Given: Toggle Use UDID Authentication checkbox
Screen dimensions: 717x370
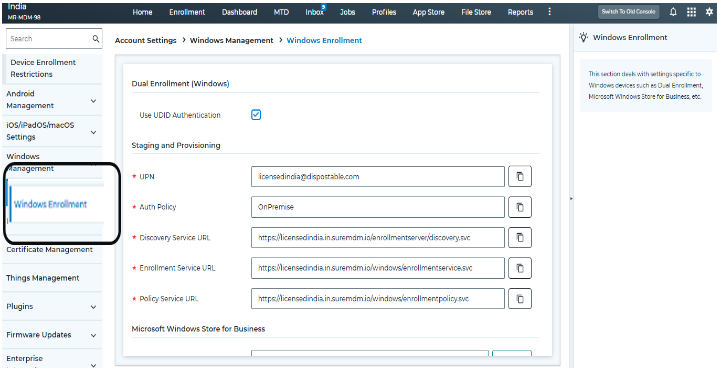Looking at the screenshot, I should (256, 115).
